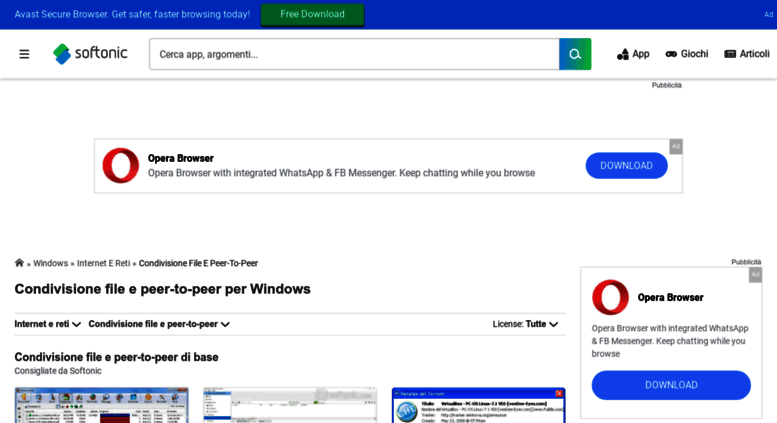Click Condivisione file e peer-to-peer di base heading
The width and height of the screenshot is (777, 423).
pos(116,357)
